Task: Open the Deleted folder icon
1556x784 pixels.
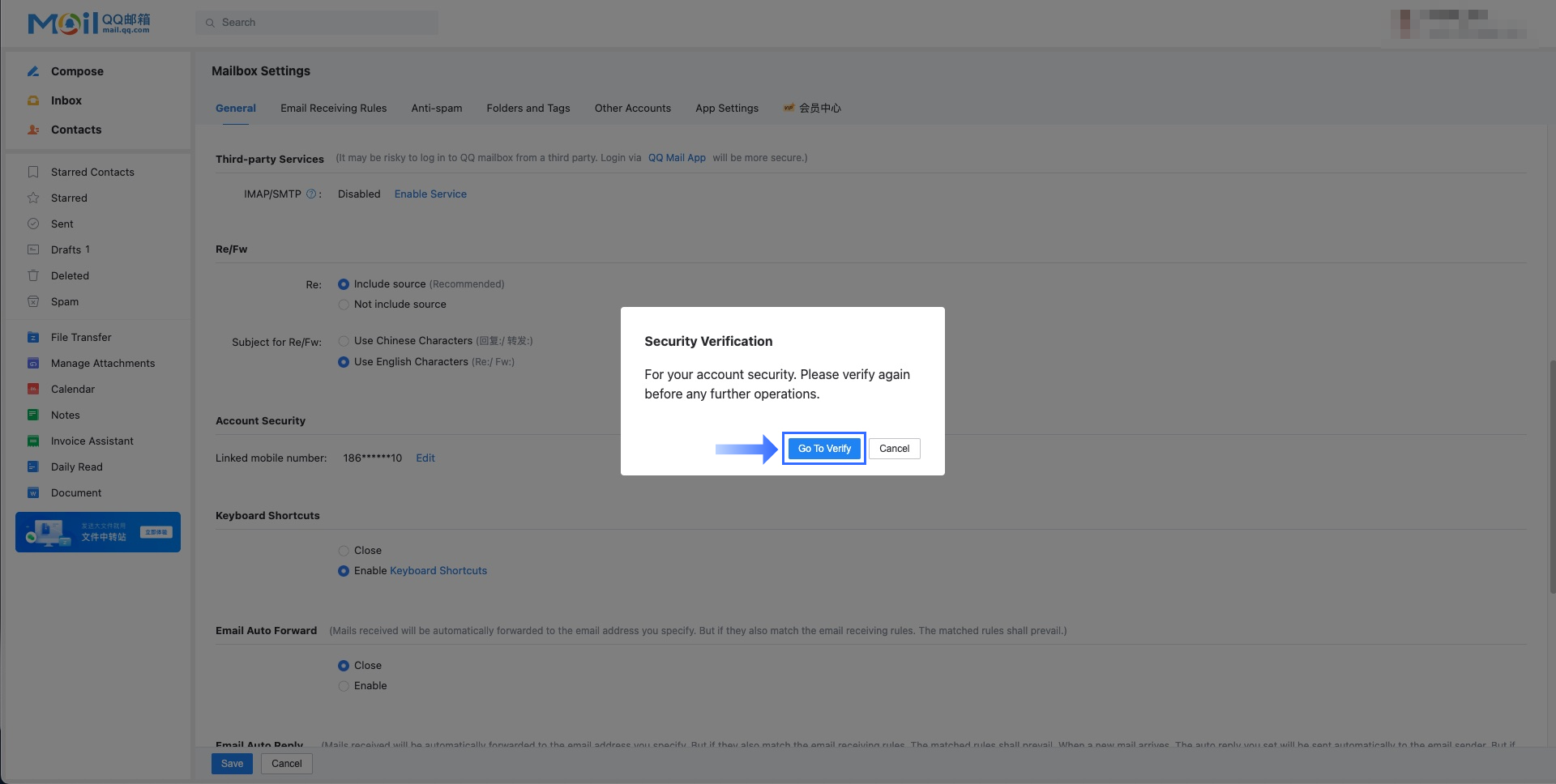Action: pos(33,275)
